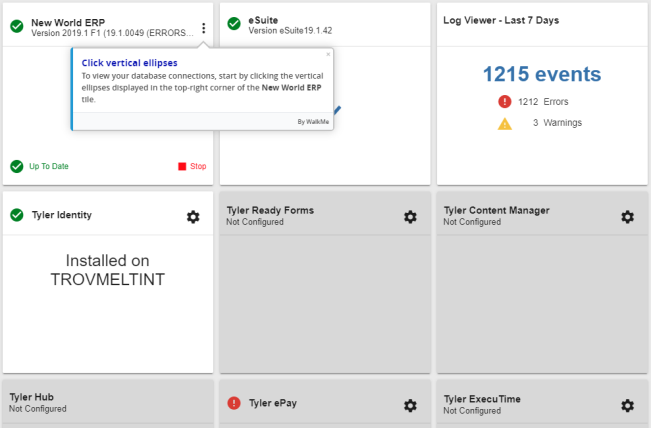Click the Tyler Identity tile title
651x428 pixels.
(x=62, y=215)
